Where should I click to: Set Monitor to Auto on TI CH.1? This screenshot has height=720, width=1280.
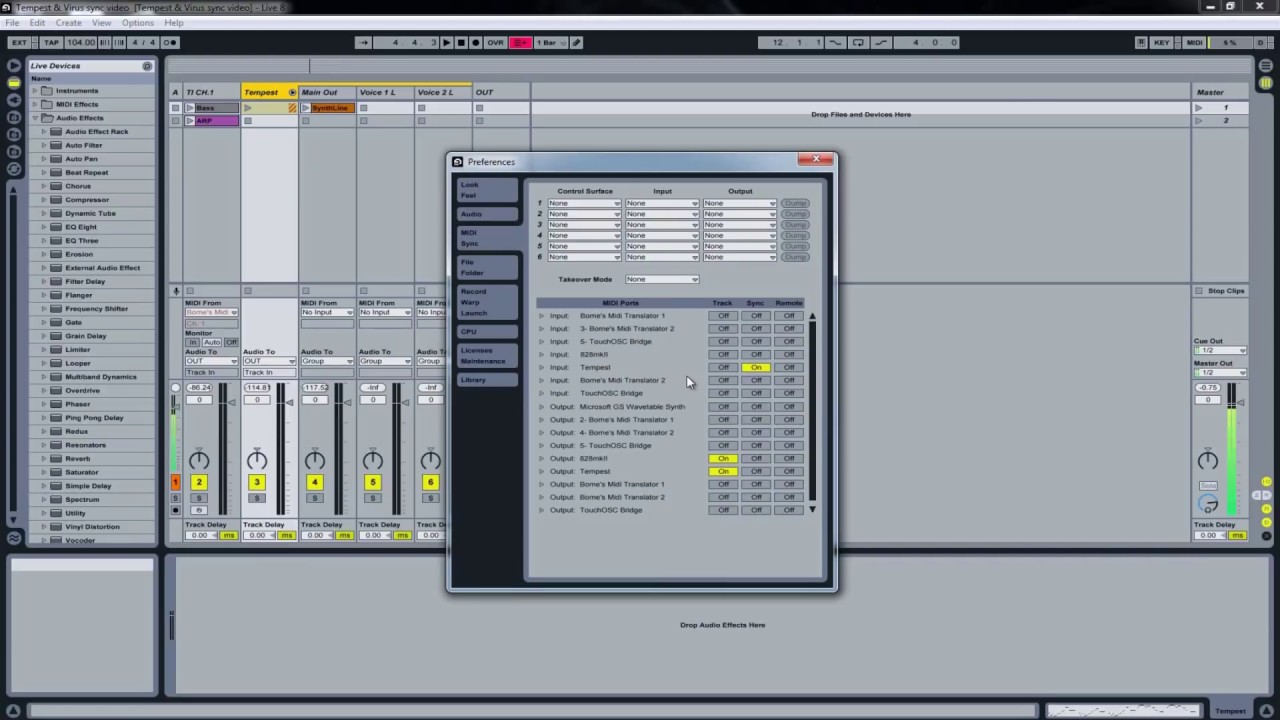pyautogui.click(x=212, y=342)
